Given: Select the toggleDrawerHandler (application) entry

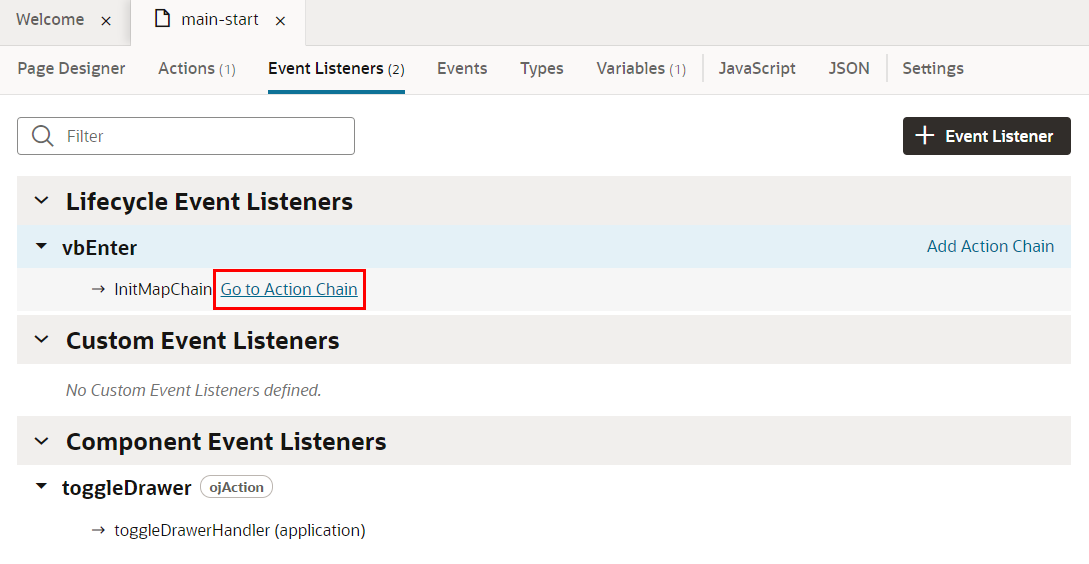Looking at the screenshot, I should (x=240, y=530).
